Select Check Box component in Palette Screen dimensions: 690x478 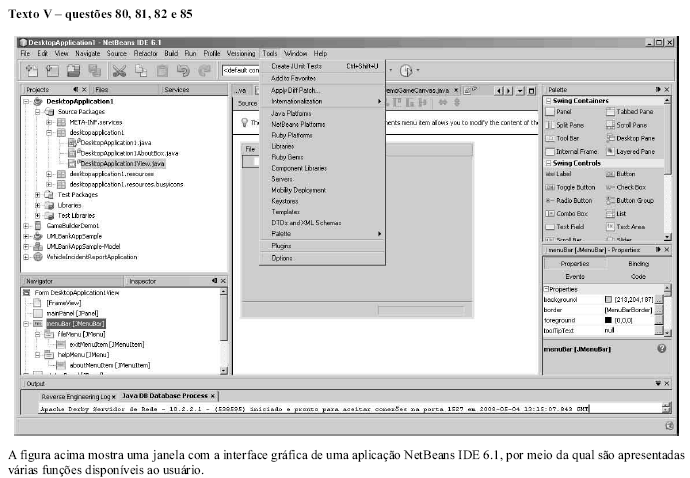coord(626,188)
